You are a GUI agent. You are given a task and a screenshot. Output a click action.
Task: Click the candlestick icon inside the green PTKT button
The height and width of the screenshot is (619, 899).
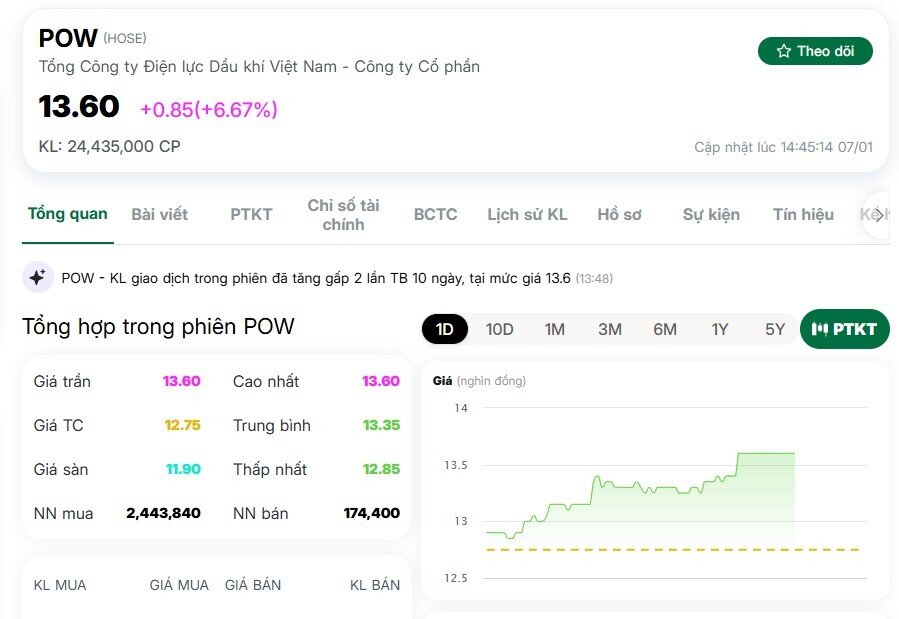coord(818,328)
